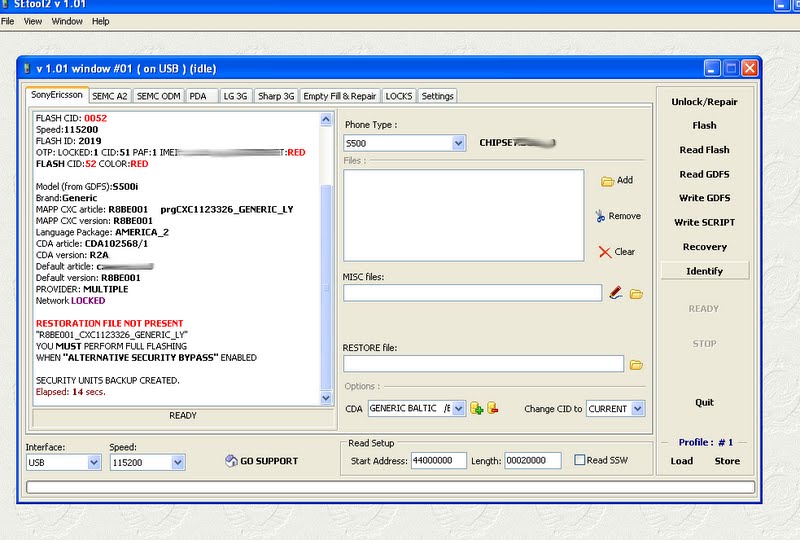Viewport: 800px width, 540px height.
Task: Open the RESTORE file browse folder
Action: coord(636,365)
